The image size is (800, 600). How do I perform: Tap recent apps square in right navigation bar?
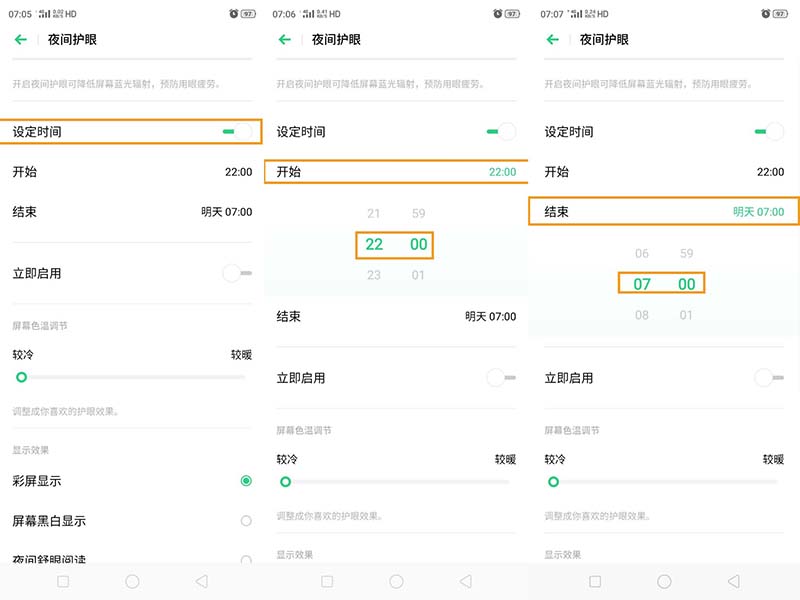(595, 581)
